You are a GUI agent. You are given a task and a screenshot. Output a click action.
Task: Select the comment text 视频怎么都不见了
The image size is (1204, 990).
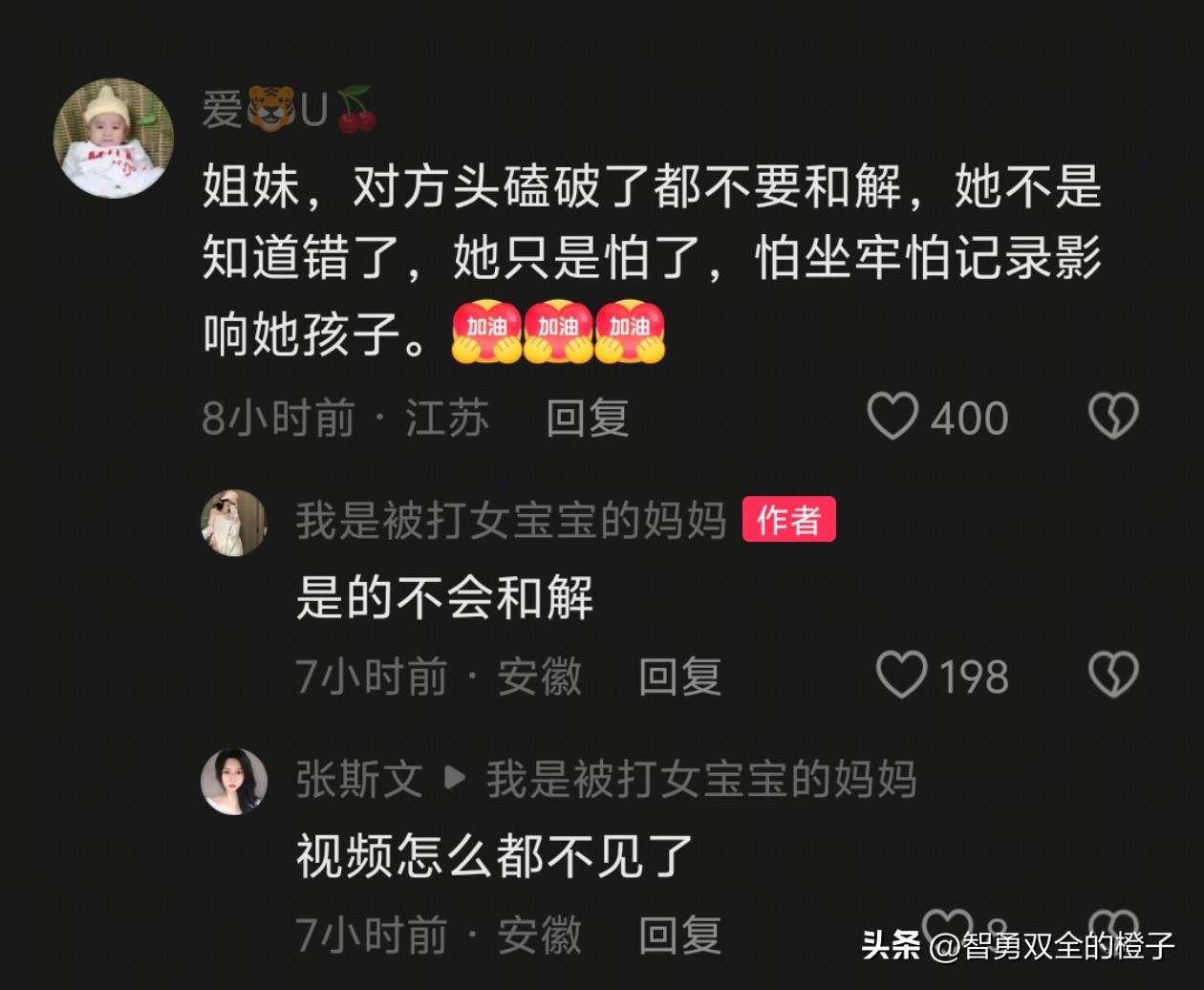coord(494,856)
